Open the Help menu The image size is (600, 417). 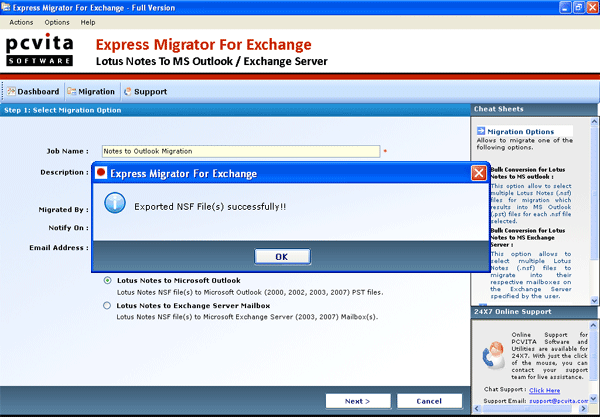point(88,21)
